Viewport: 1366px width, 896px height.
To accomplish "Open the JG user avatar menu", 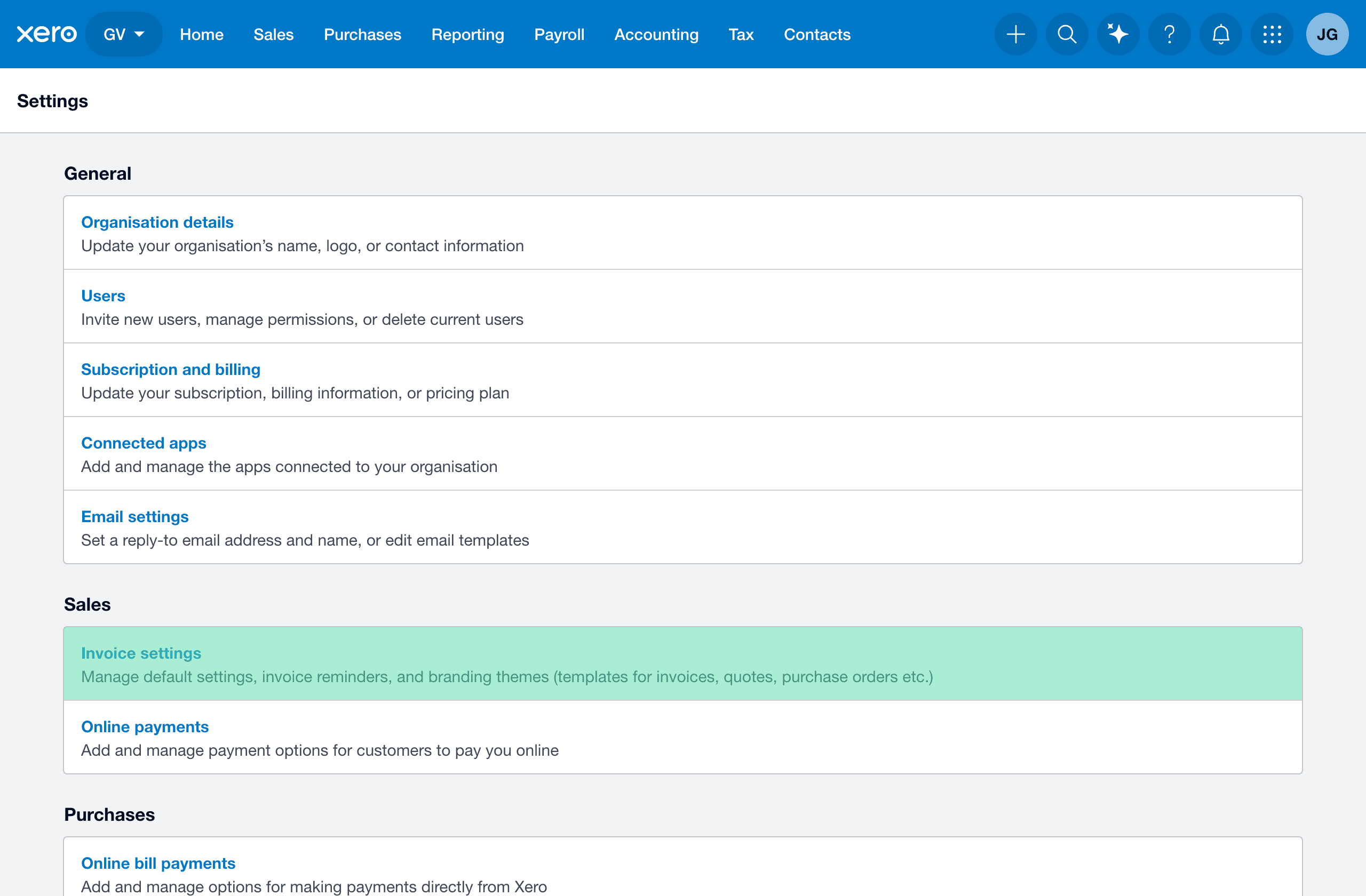I will point(1327,35).
